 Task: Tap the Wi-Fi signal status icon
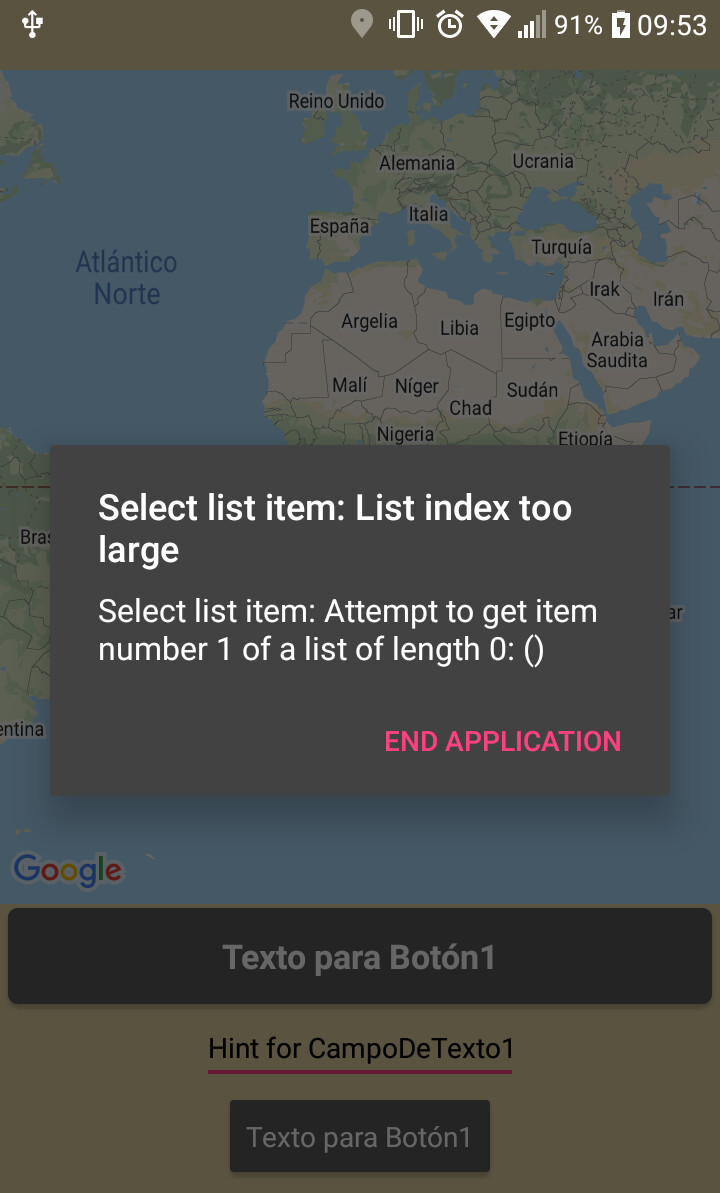(493, 25)
